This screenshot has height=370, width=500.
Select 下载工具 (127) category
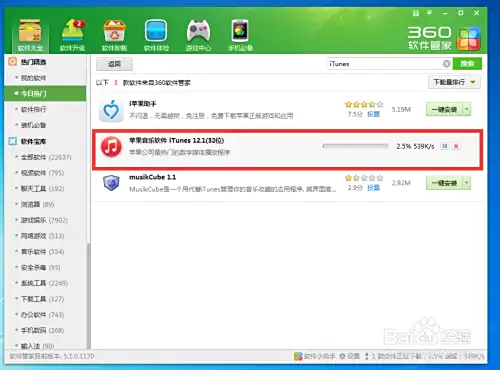[42, 299]
